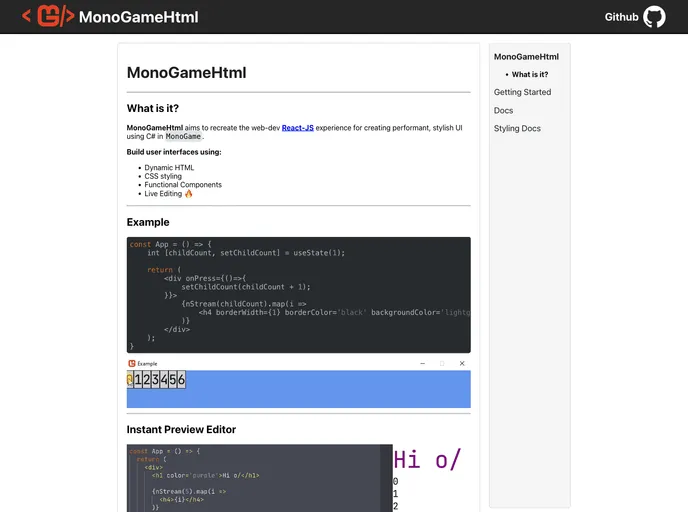This screenshot has height=512, width=688.
Task: Close the Example window screenshot X button
Action: pyautogui.click(x=462, y=363)
